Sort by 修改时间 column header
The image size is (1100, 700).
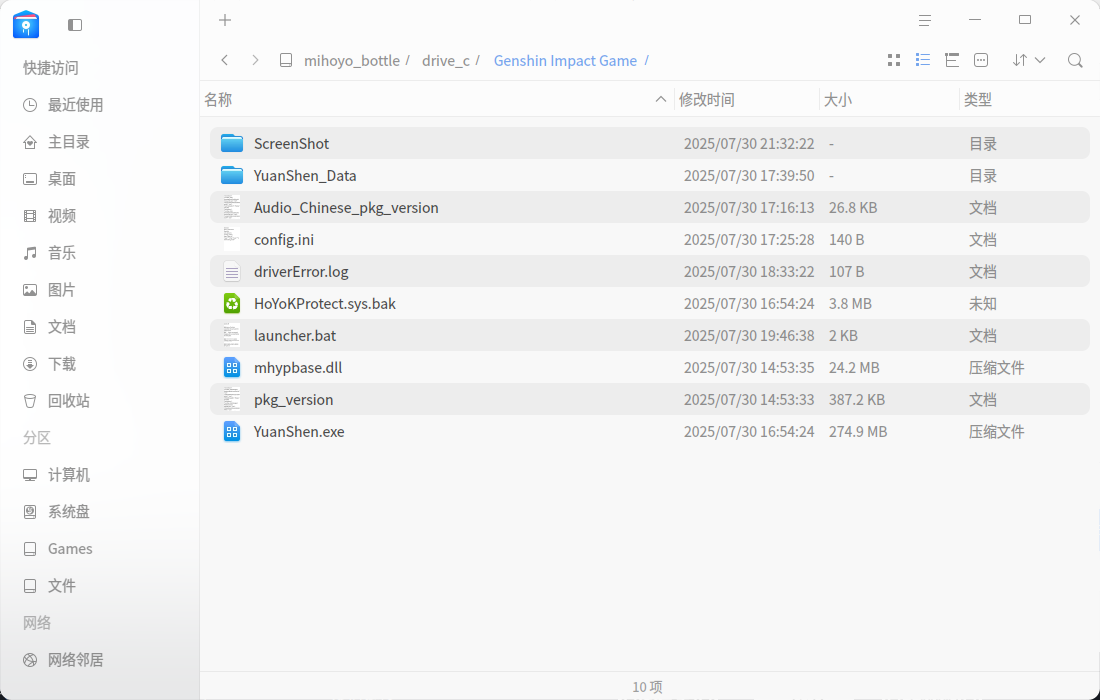pyautogui.click(x=706, y=100)
